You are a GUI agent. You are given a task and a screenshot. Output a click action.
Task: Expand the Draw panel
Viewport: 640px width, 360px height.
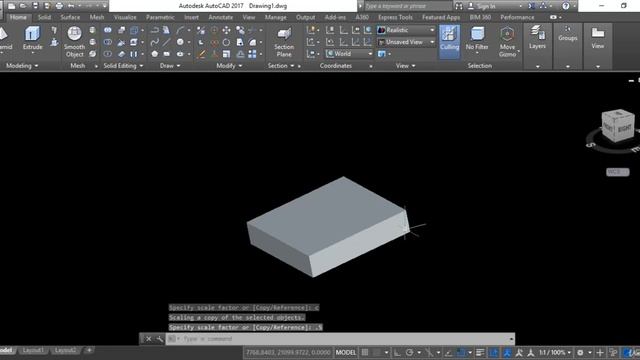point(170,66)
